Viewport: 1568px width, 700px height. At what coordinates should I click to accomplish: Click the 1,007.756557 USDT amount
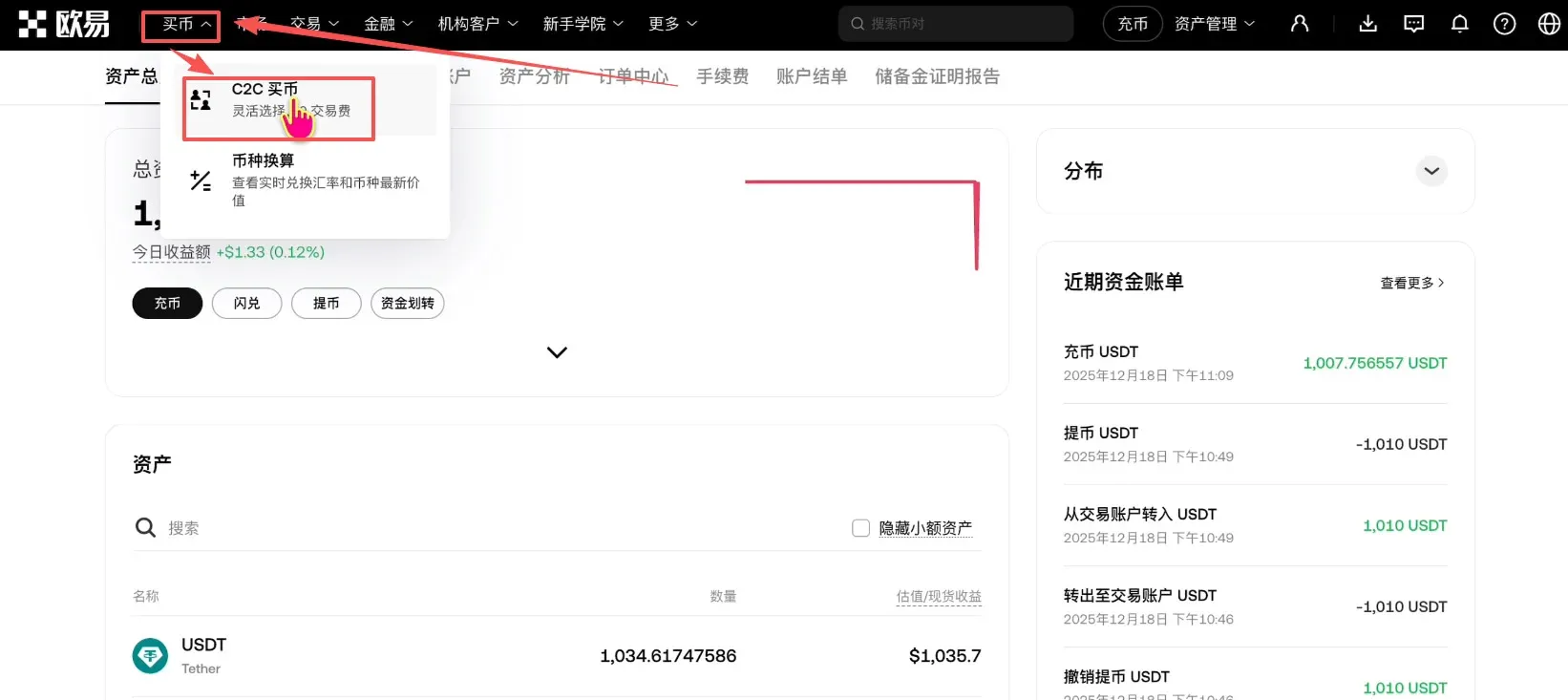coord(1375,363)
